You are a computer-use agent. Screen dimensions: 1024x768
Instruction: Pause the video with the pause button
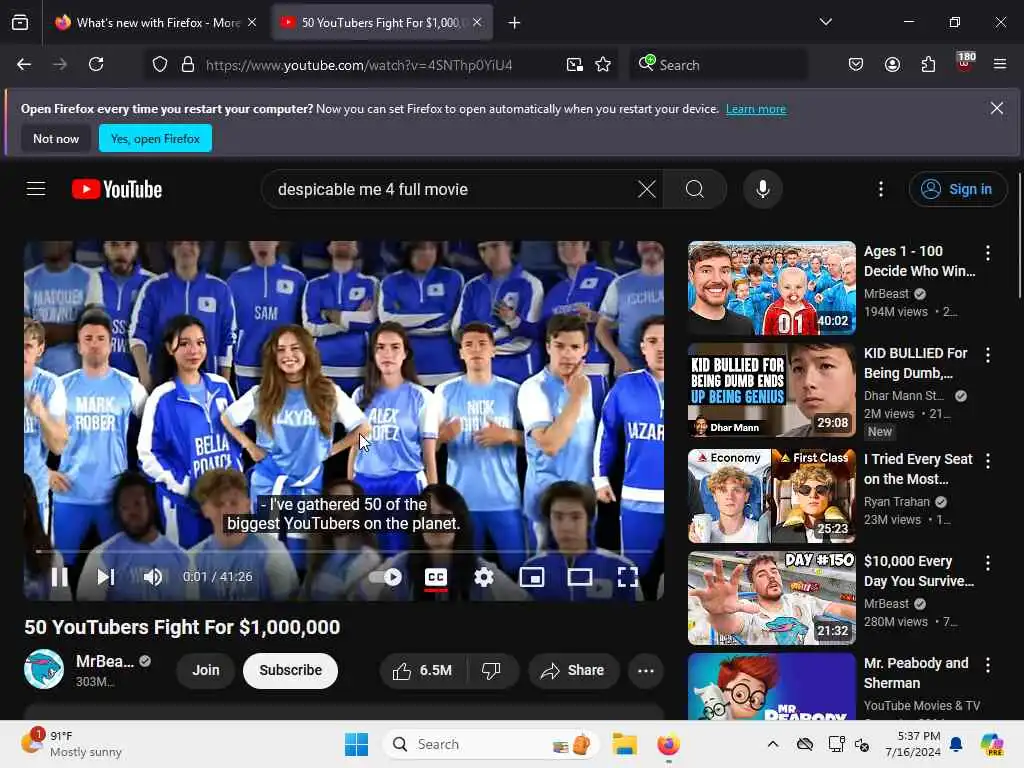(x=59, y=577)
